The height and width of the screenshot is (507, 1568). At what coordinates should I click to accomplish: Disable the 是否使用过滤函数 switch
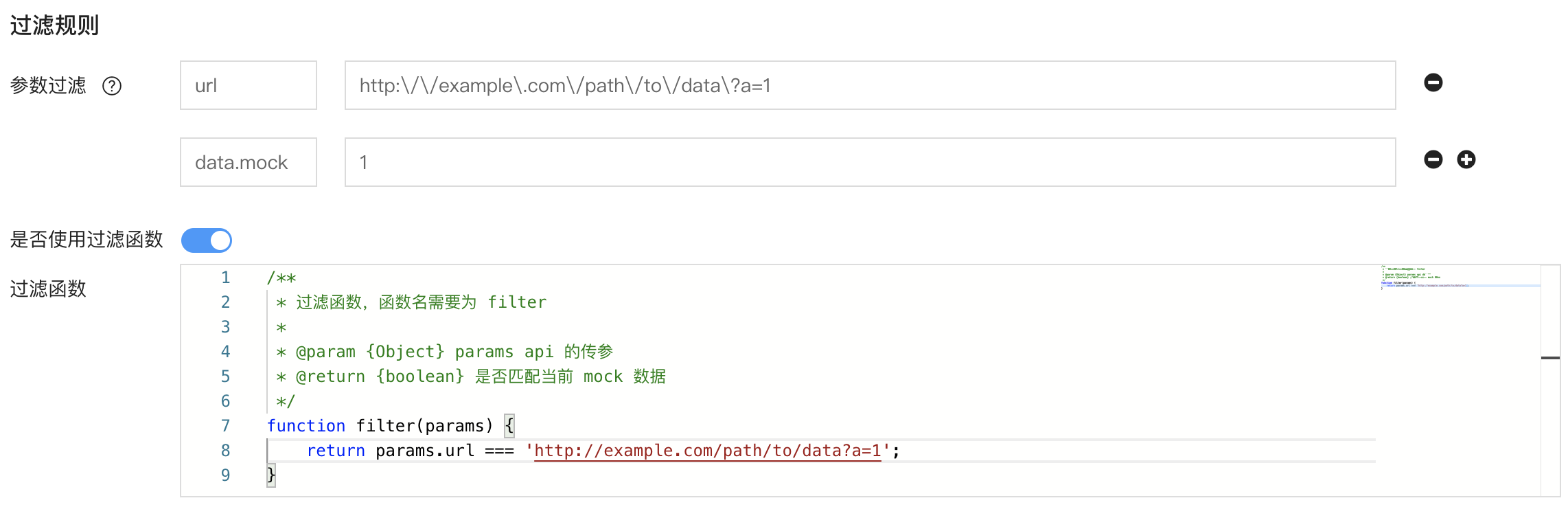[207, 240]
